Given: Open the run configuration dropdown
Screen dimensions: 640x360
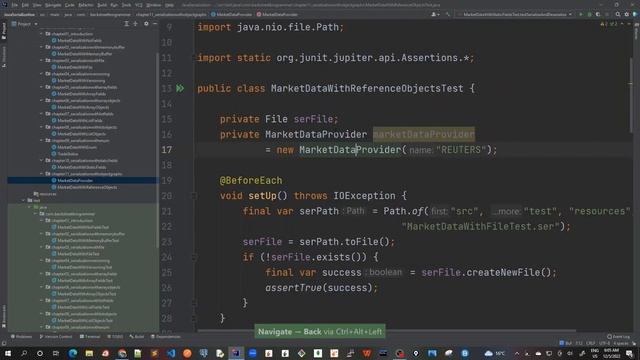Looking at the screenshot, I should click(517, 14).
